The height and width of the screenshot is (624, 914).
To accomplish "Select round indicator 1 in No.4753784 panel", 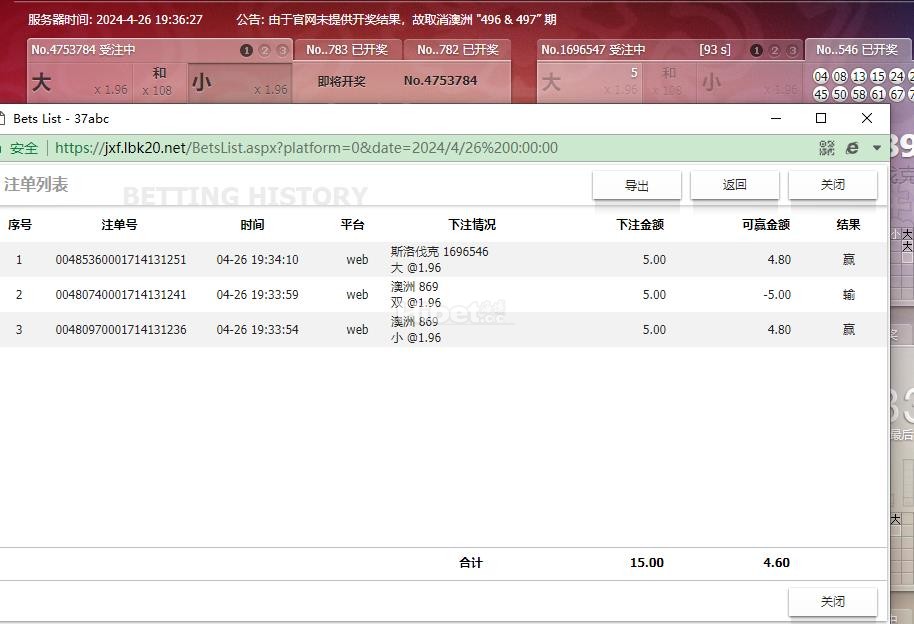I will pyautogui.click(x=247, y=51).
